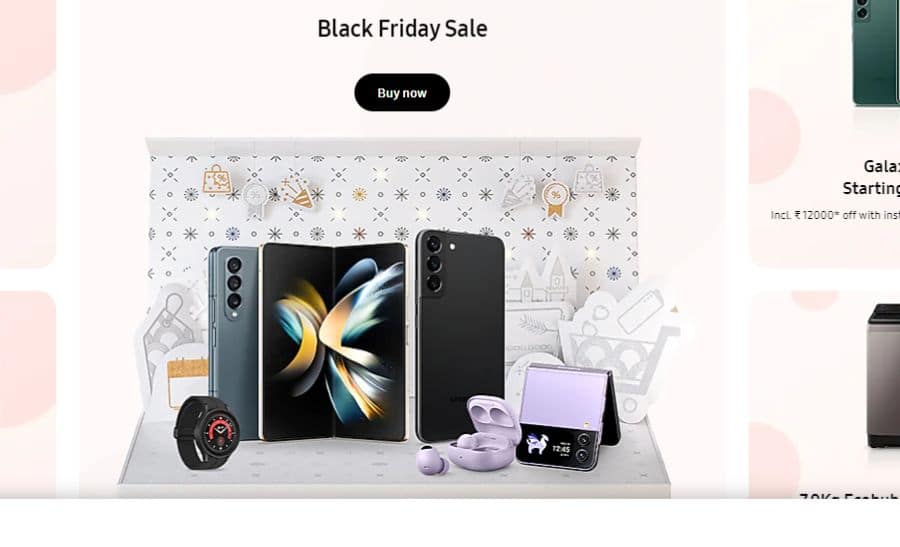The image size is (900, 547).
Task: Click the gold shopping bag percent icon
Action: (x=217, y=179)
